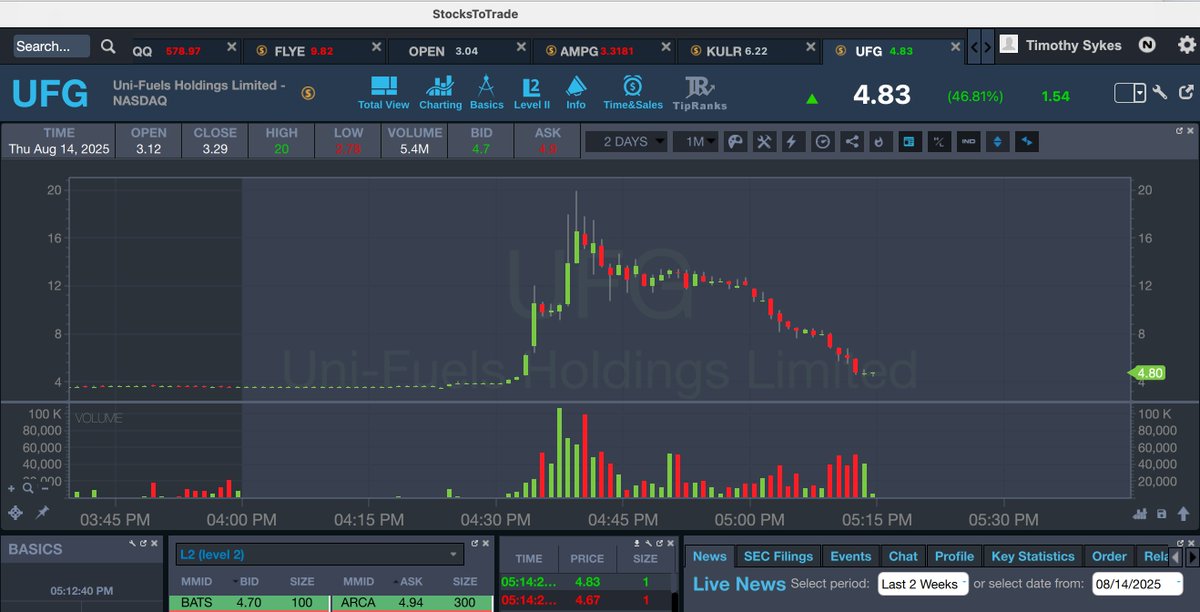Close the FLYE ticker tab
The height and width of the screenshot is (612, 1200).
376,47
